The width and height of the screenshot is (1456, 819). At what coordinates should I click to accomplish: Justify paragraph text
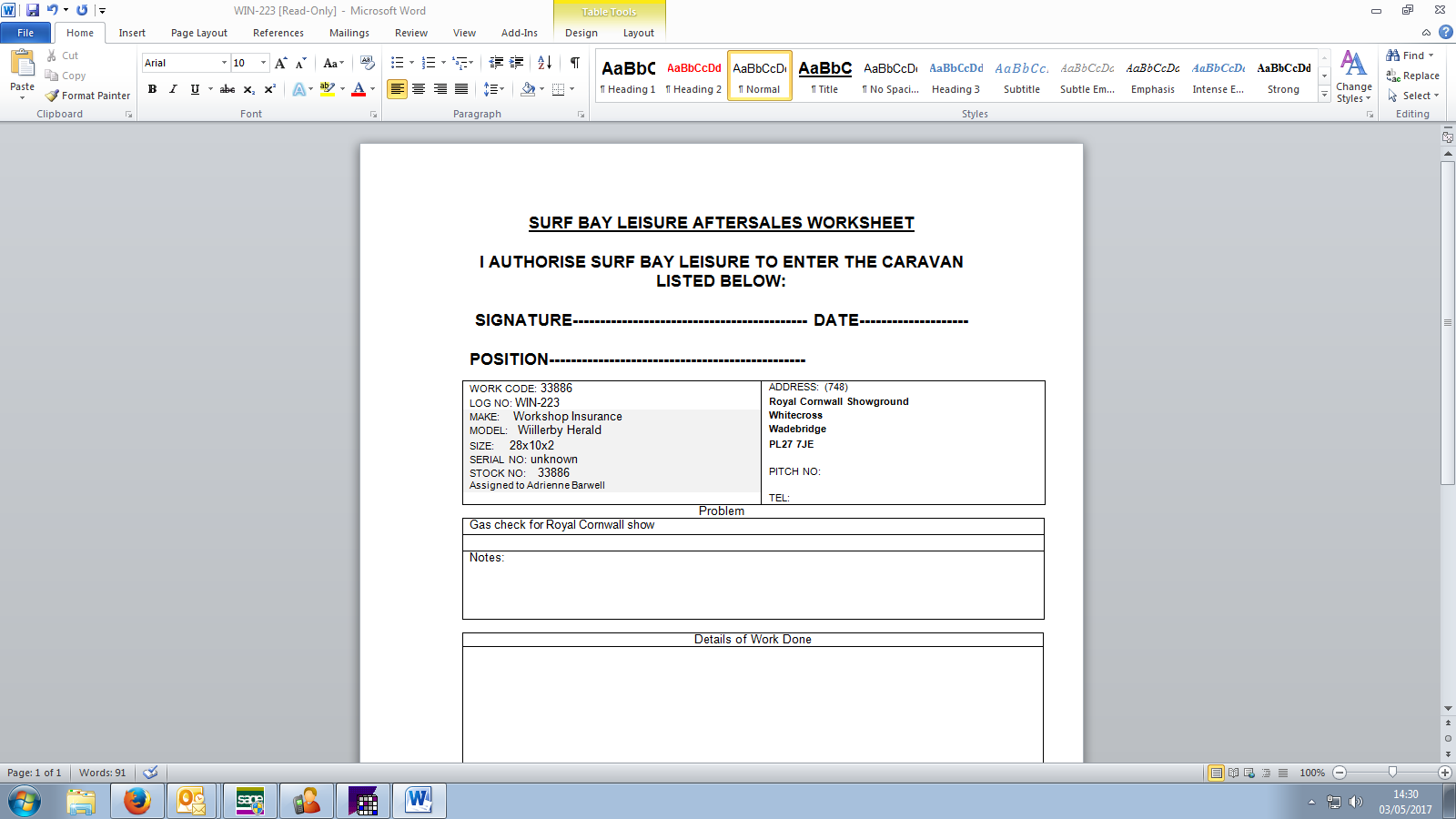[x=461, y=89]
